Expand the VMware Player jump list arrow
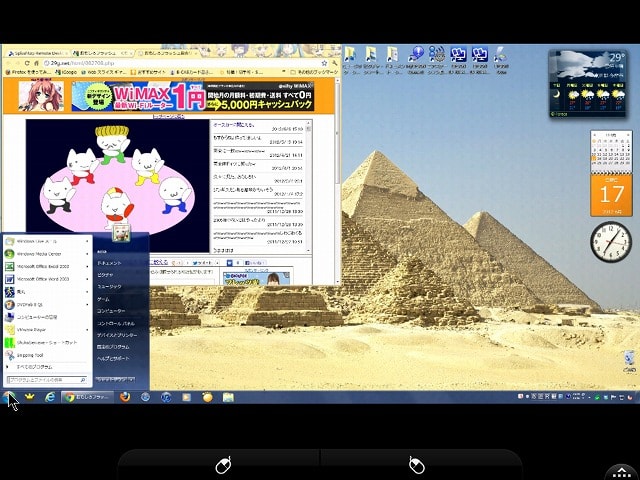The image size is (640, 480). tap(87, 330)
